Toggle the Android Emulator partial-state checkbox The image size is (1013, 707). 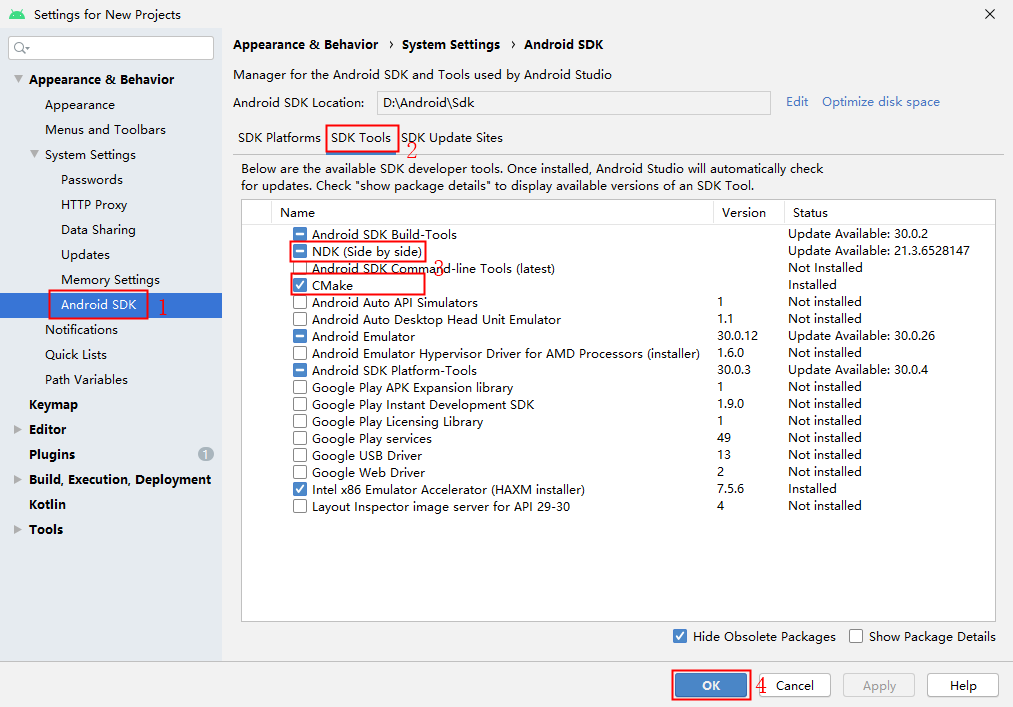coord(300,336)
